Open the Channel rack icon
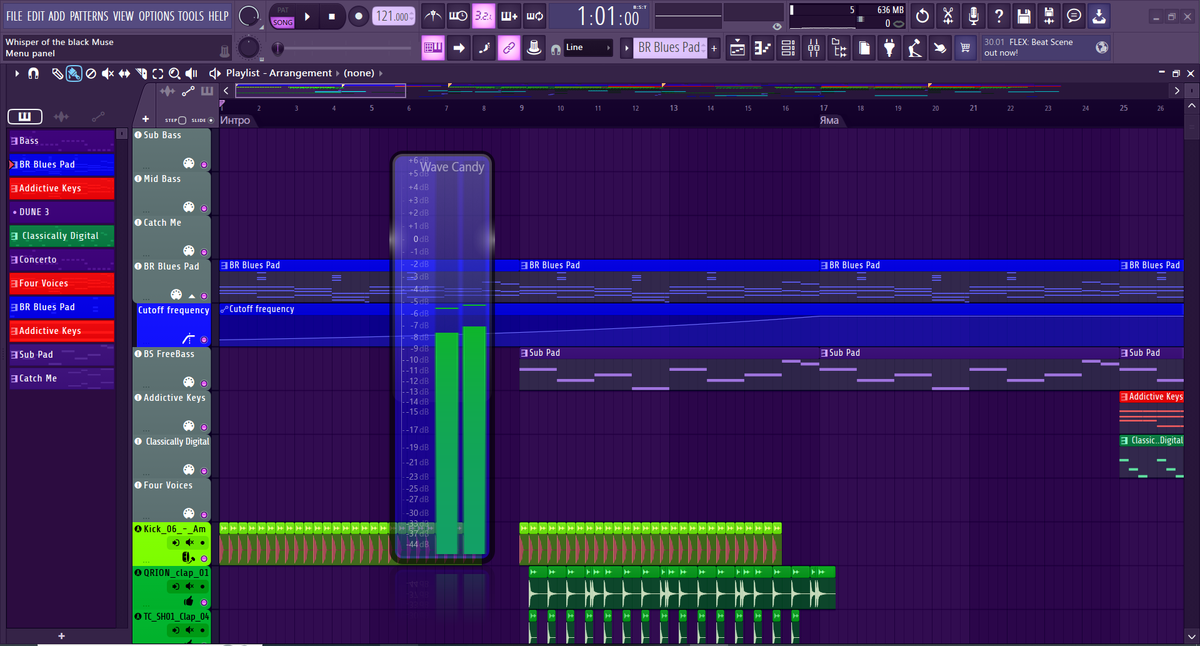Viewport: 1200px width, 646px height. [x=788, y=47]
